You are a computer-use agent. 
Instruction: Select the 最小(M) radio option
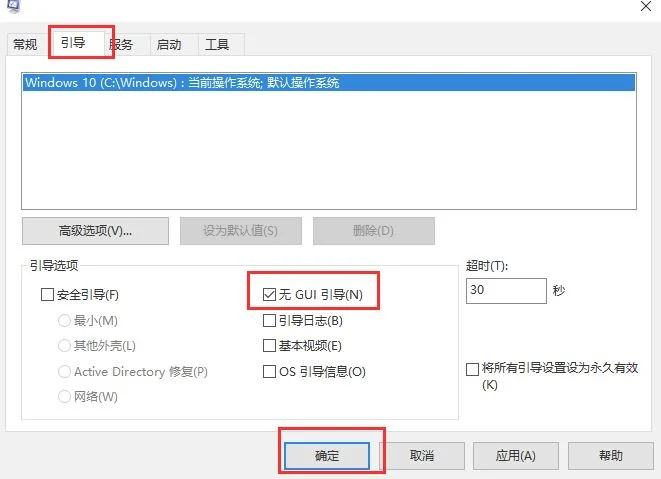click(x=64, y=320)
